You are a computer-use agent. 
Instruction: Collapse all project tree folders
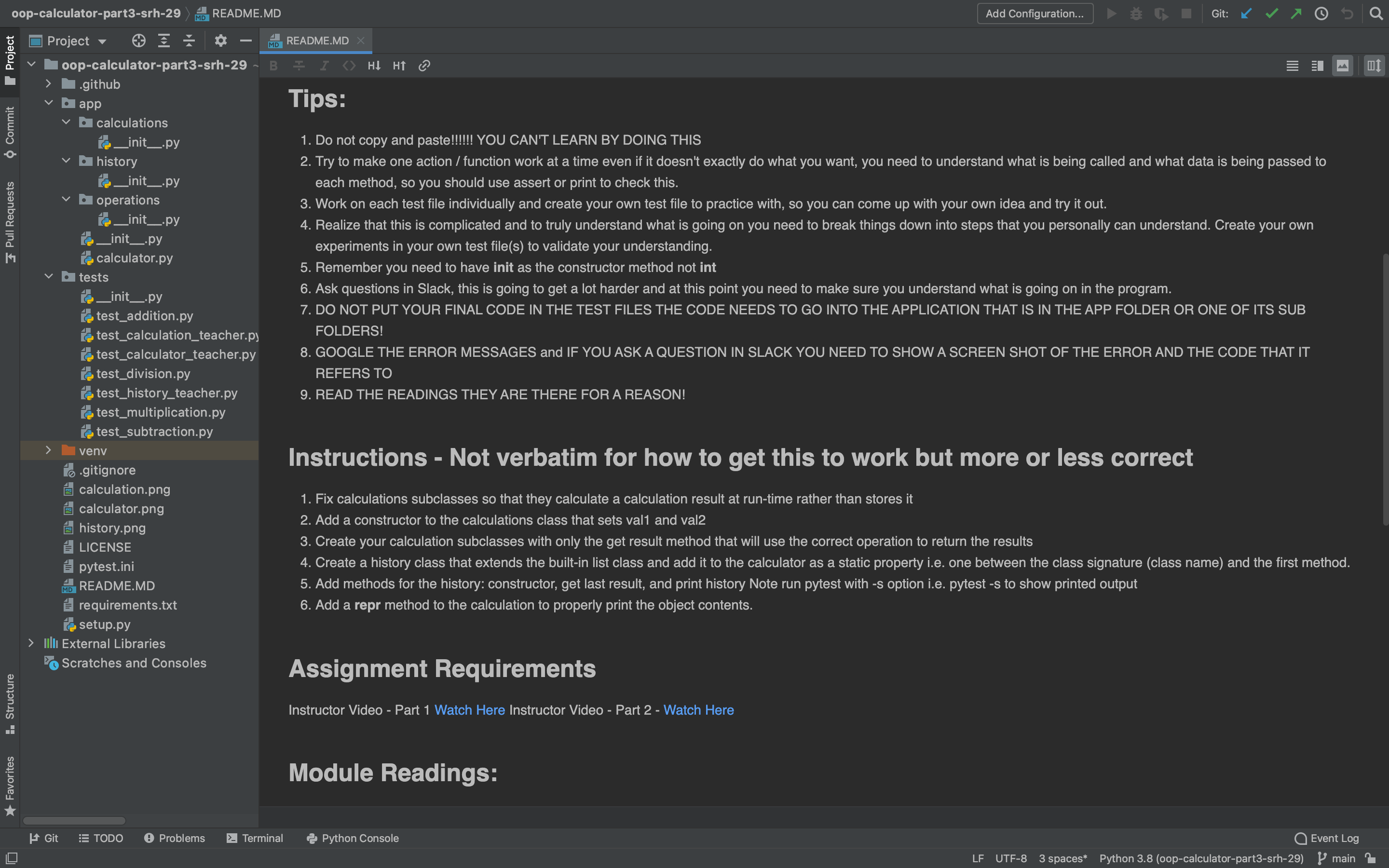(x=189, y=41)
